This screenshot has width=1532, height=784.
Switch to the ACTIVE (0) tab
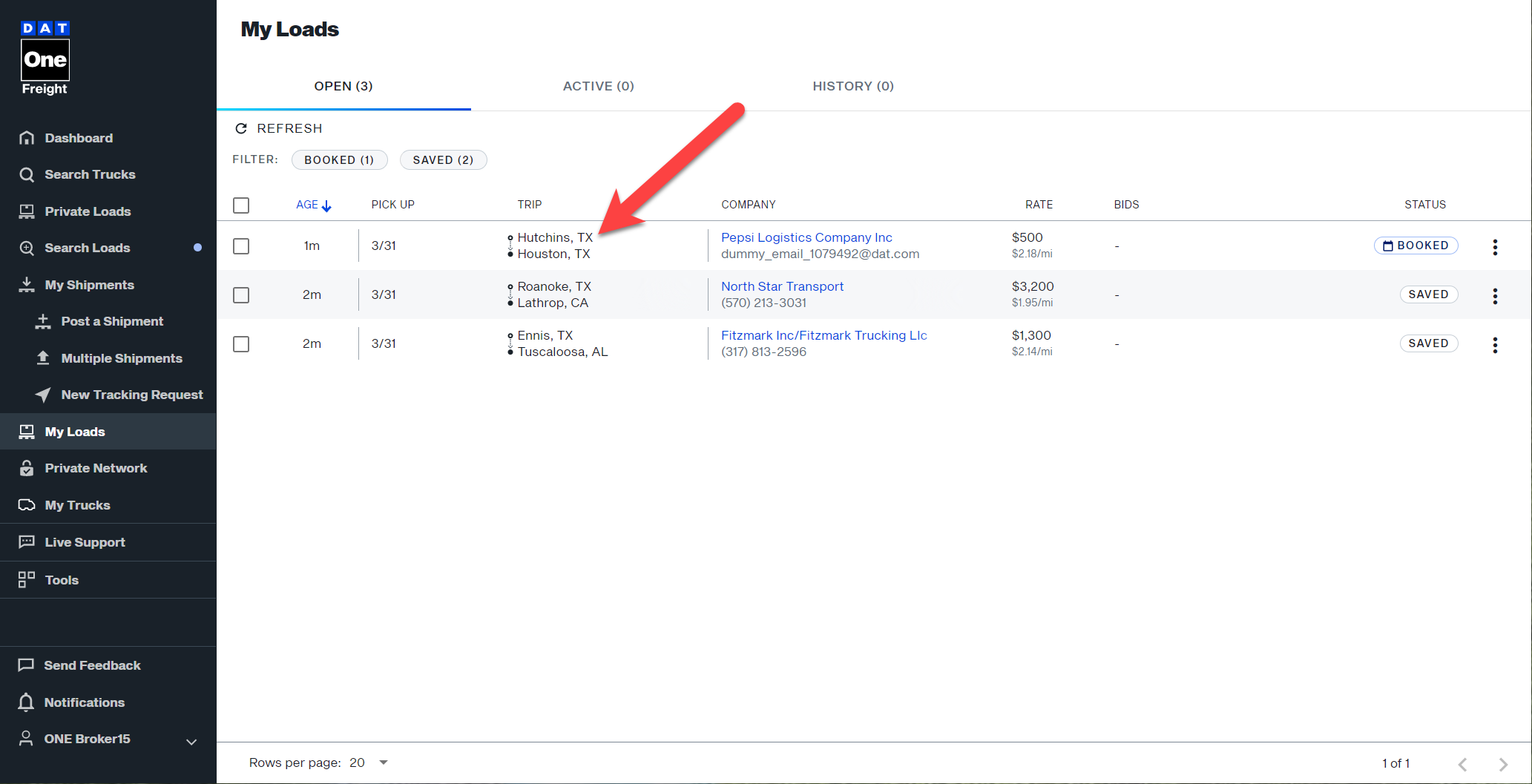point(598,86)
